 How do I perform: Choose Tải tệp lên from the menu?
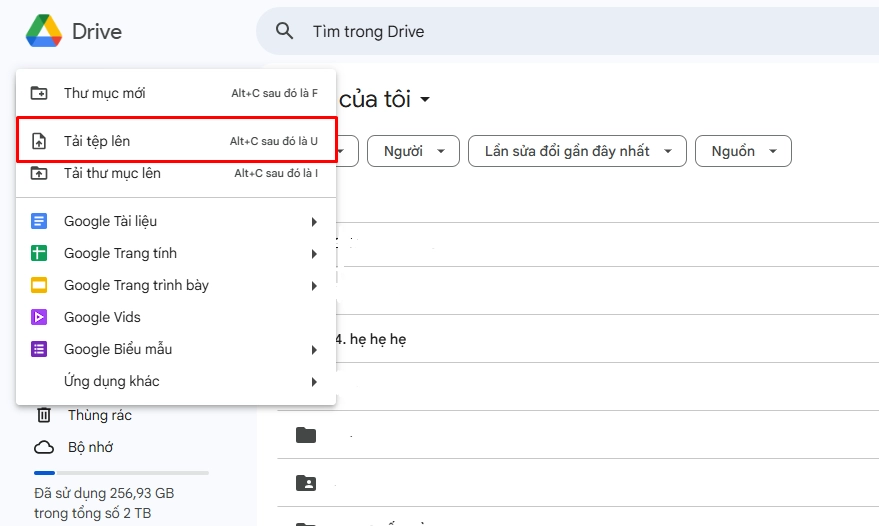click(x=176, y=141)
